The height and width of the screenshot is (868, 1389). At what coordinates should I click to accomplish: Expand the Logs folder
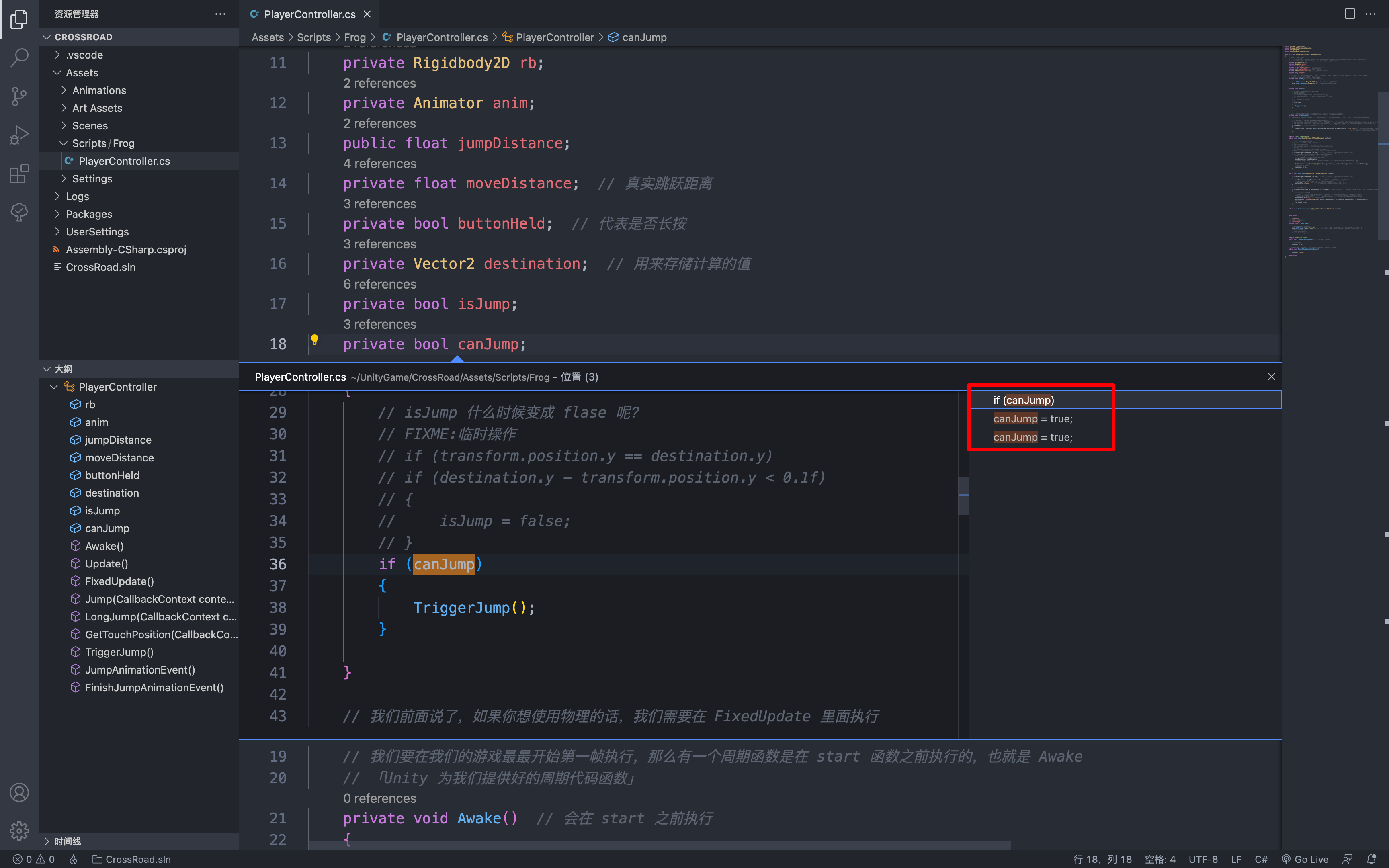[x=138, y=197]
